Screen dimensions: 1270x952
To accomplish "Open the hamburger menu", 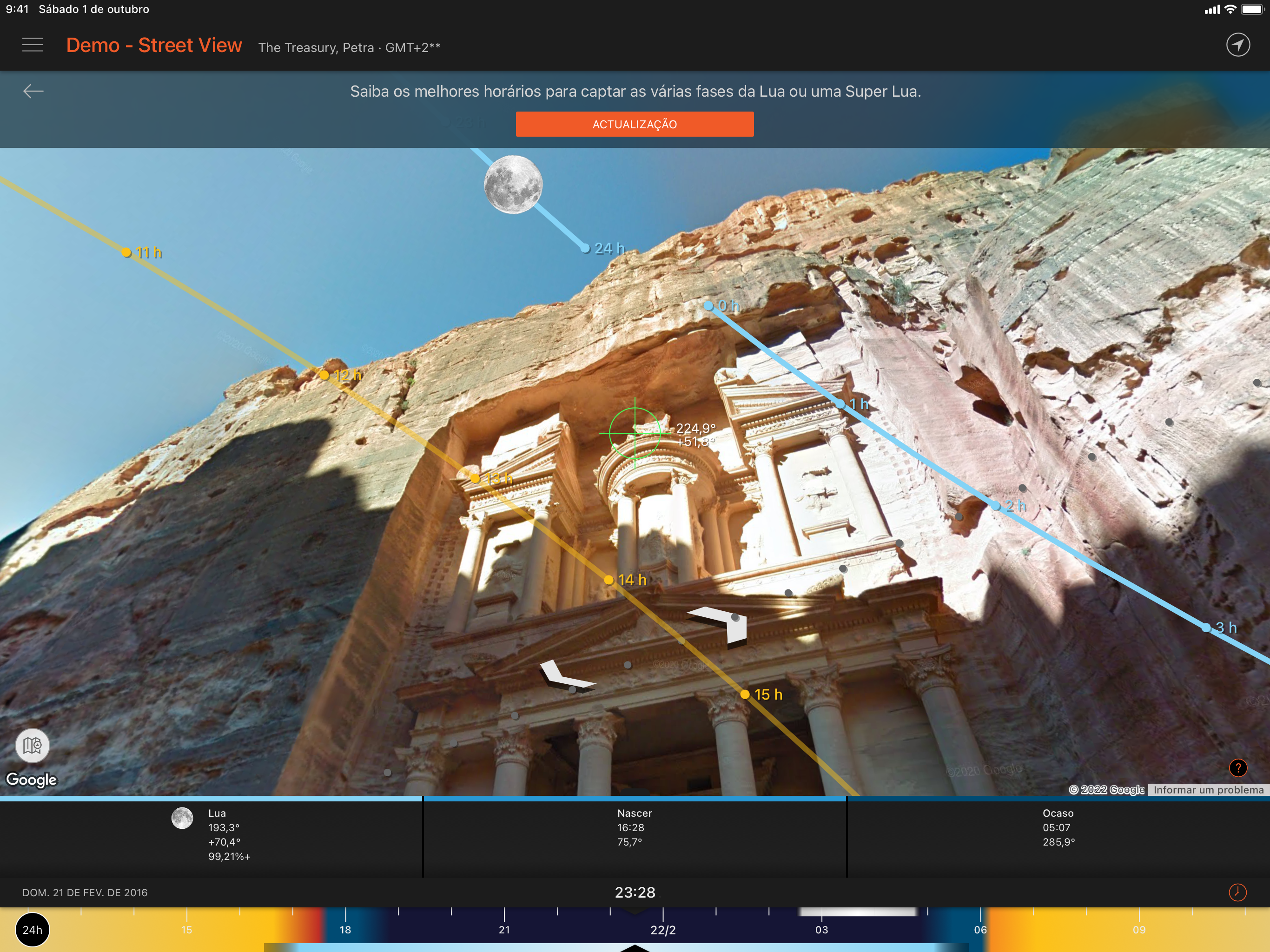I will [33, 45].
